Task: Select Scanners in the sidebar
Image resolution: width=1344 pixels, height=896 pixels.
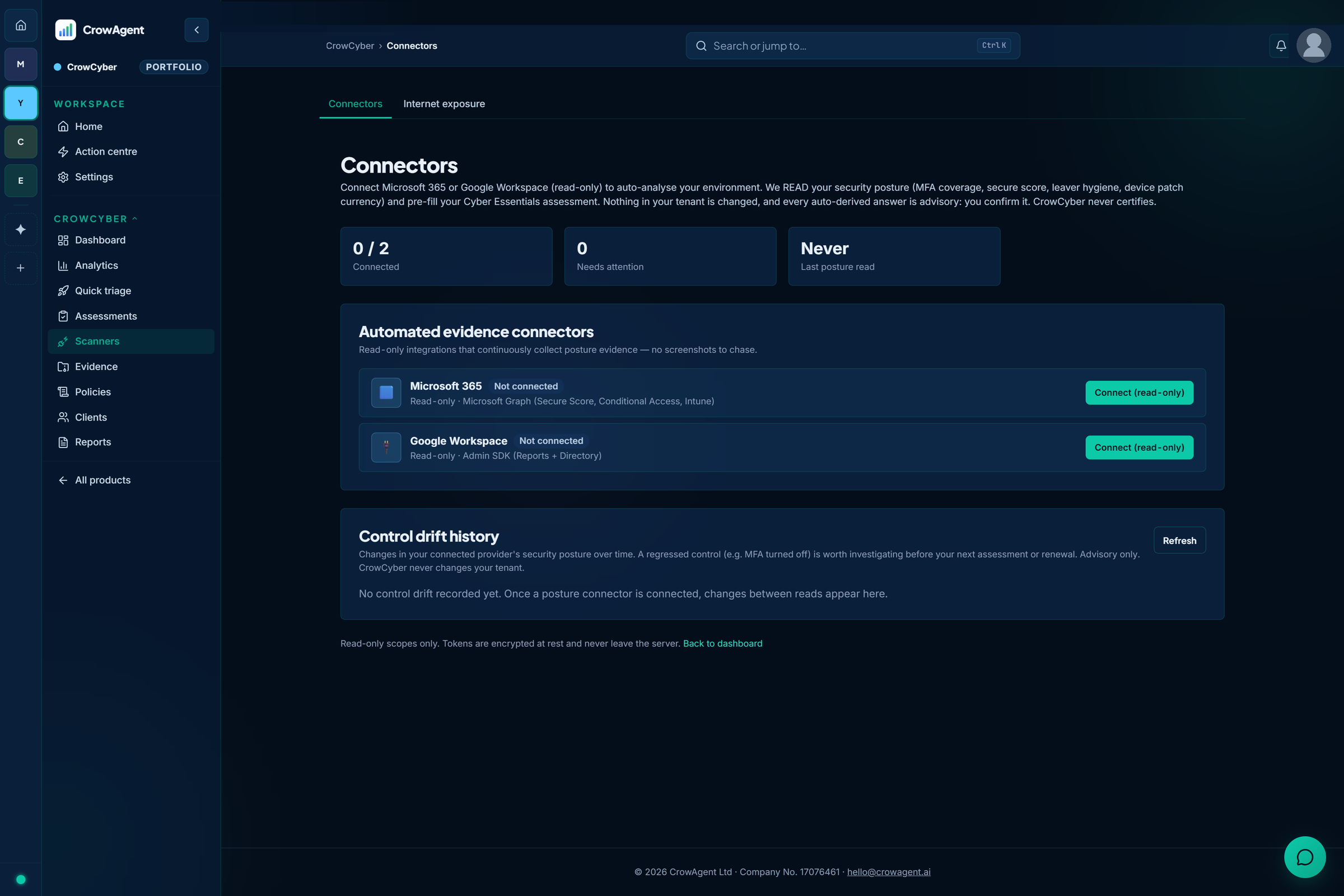Action: click(x=131, y=341)
